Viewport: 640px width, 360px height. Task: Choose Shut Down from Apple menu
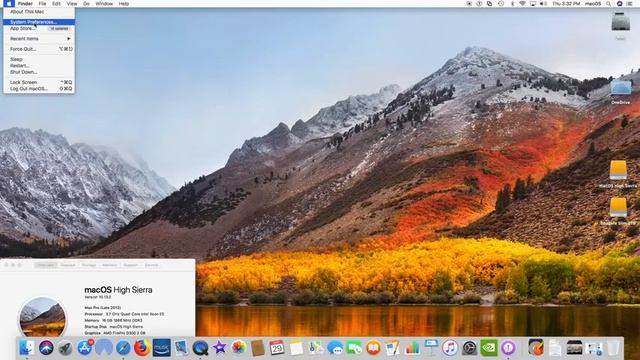point(39,72)
